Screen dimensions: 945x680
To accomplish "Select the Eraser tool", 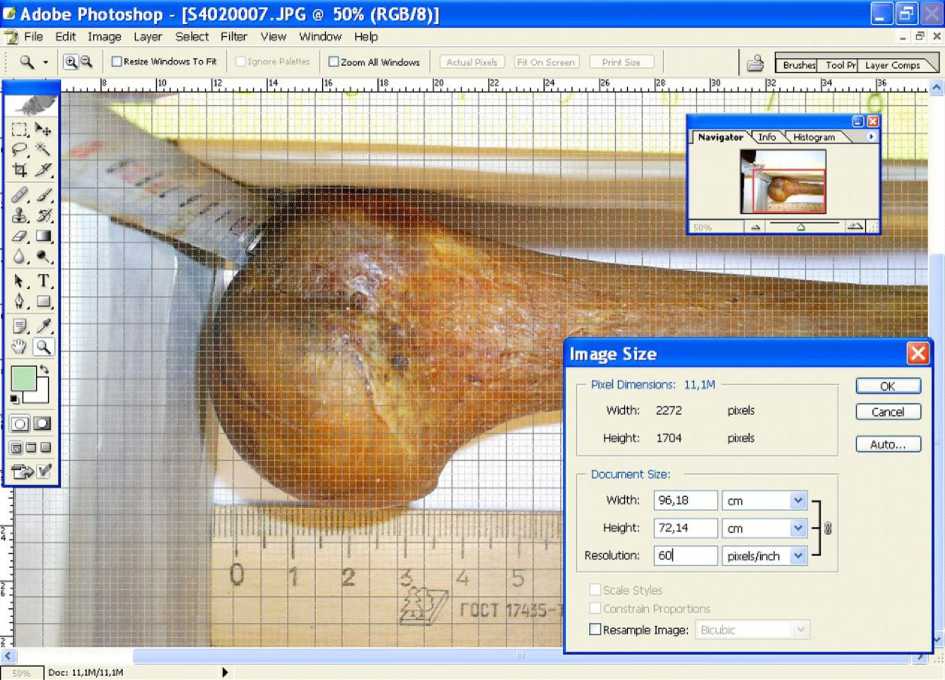I will tap(19, 236).
